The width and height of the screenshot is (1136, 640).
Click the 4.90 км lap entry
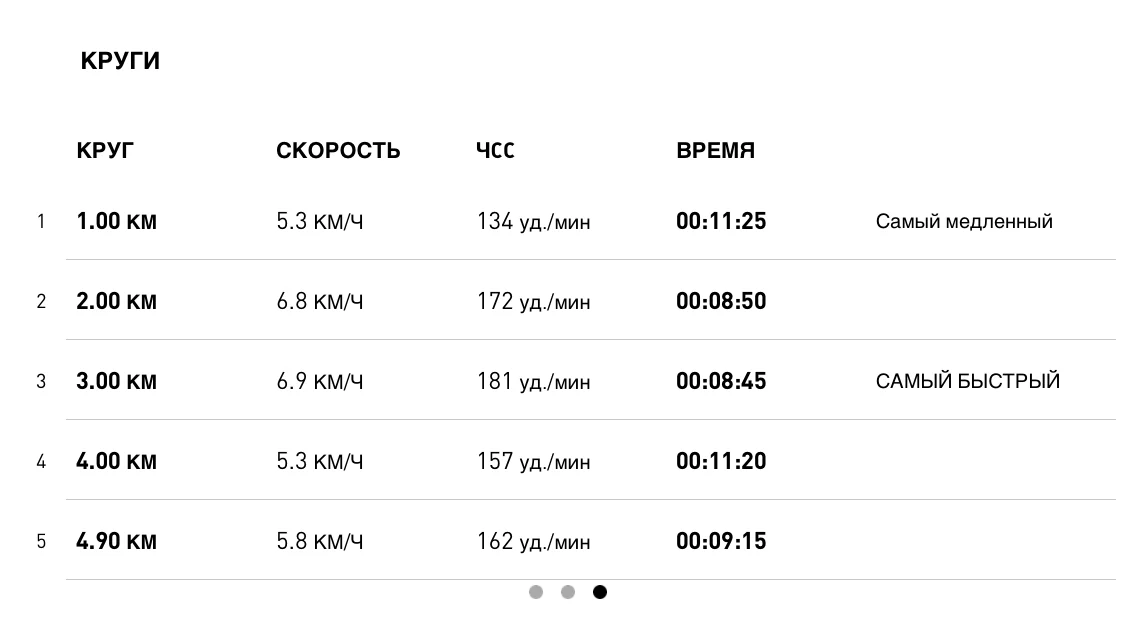pos(116,541)
